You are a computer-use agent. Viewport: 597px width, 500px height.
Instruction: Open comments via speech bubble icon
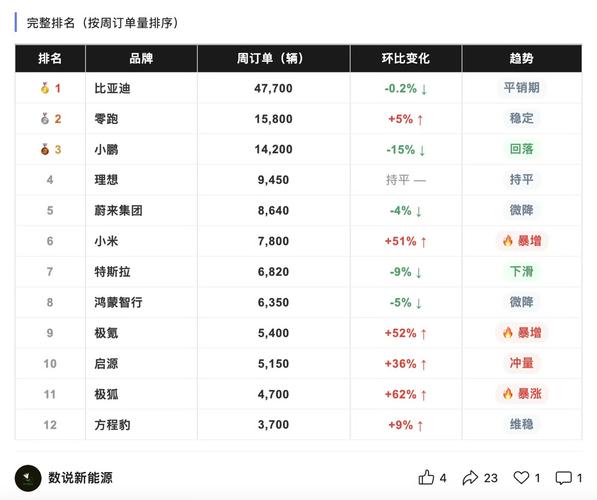coord(563,478)
